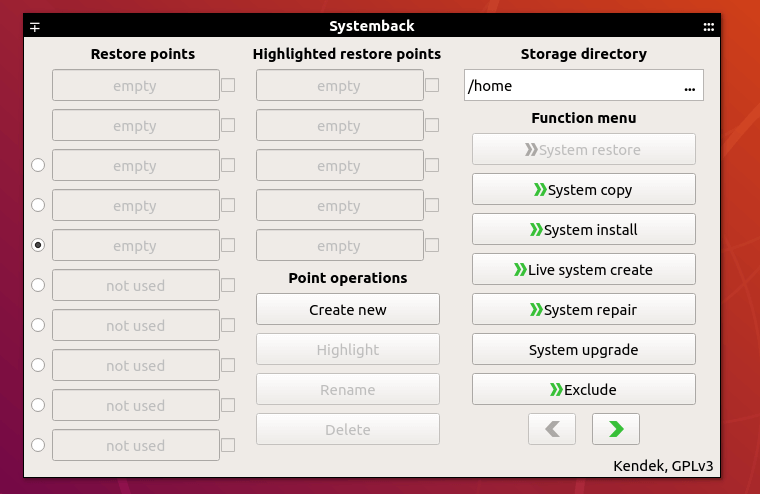Click the pin icon in title bar

click(35, 27)
